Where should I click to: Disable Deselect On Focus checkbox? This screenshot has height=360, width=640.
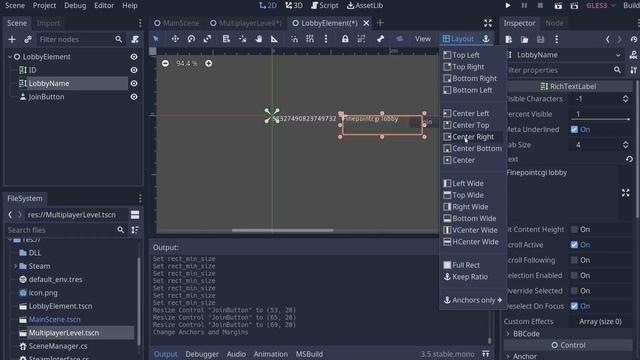click(x=574, y=306)
